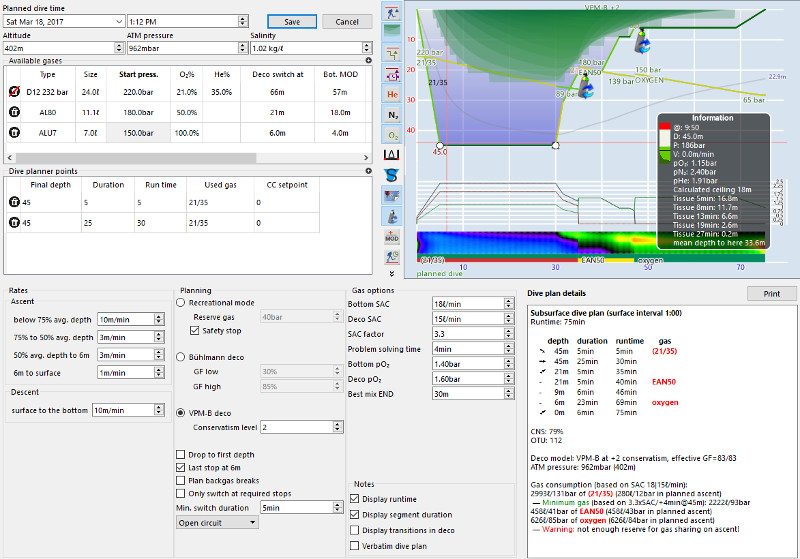Select Bühlmann deco radio button
The width and height of the screenshot is (800, 559).
(x=181, y=357)
